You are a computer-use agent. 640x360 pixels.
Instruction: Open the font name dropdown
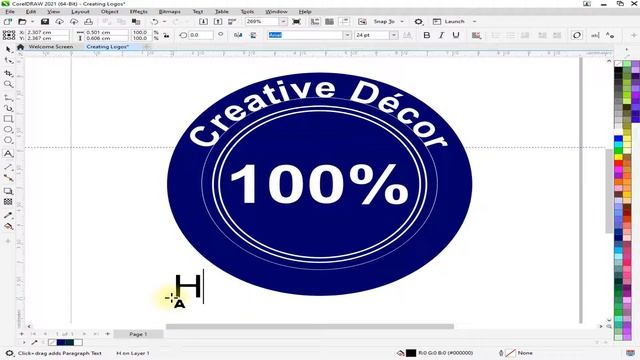(347, 36)
